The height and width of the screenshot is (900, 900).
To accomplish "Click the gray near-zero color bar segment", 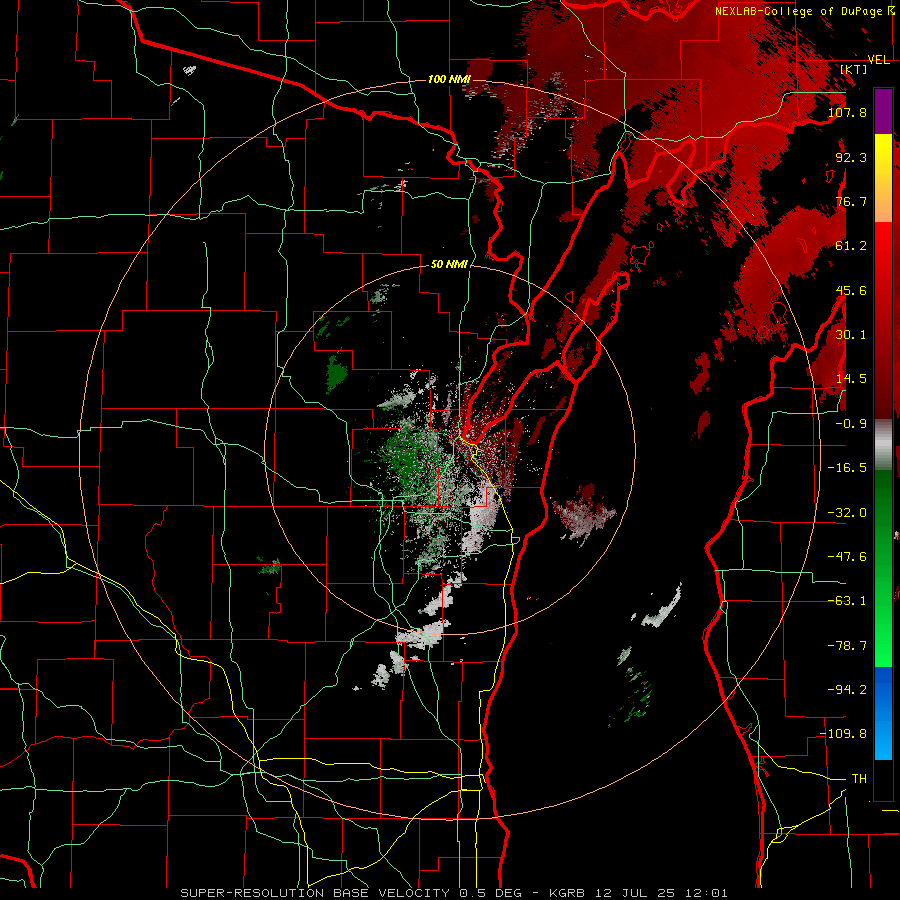I will (883, 445).
